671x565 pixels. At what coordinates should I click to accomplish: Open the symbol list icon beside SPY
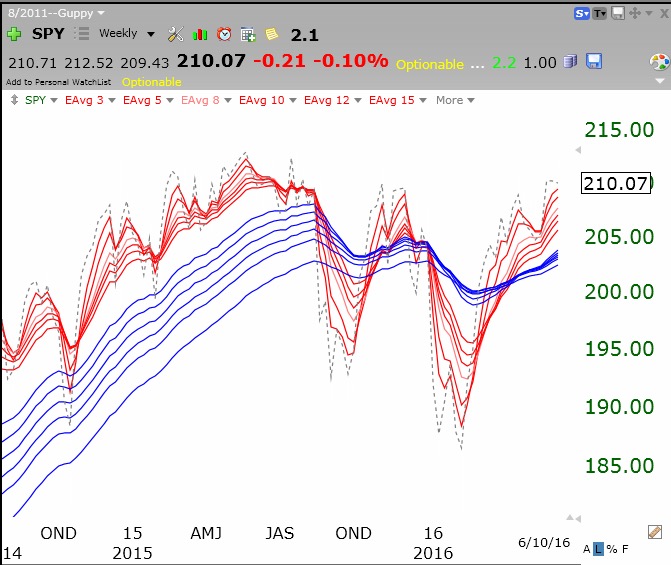click(x=81, y=33)
